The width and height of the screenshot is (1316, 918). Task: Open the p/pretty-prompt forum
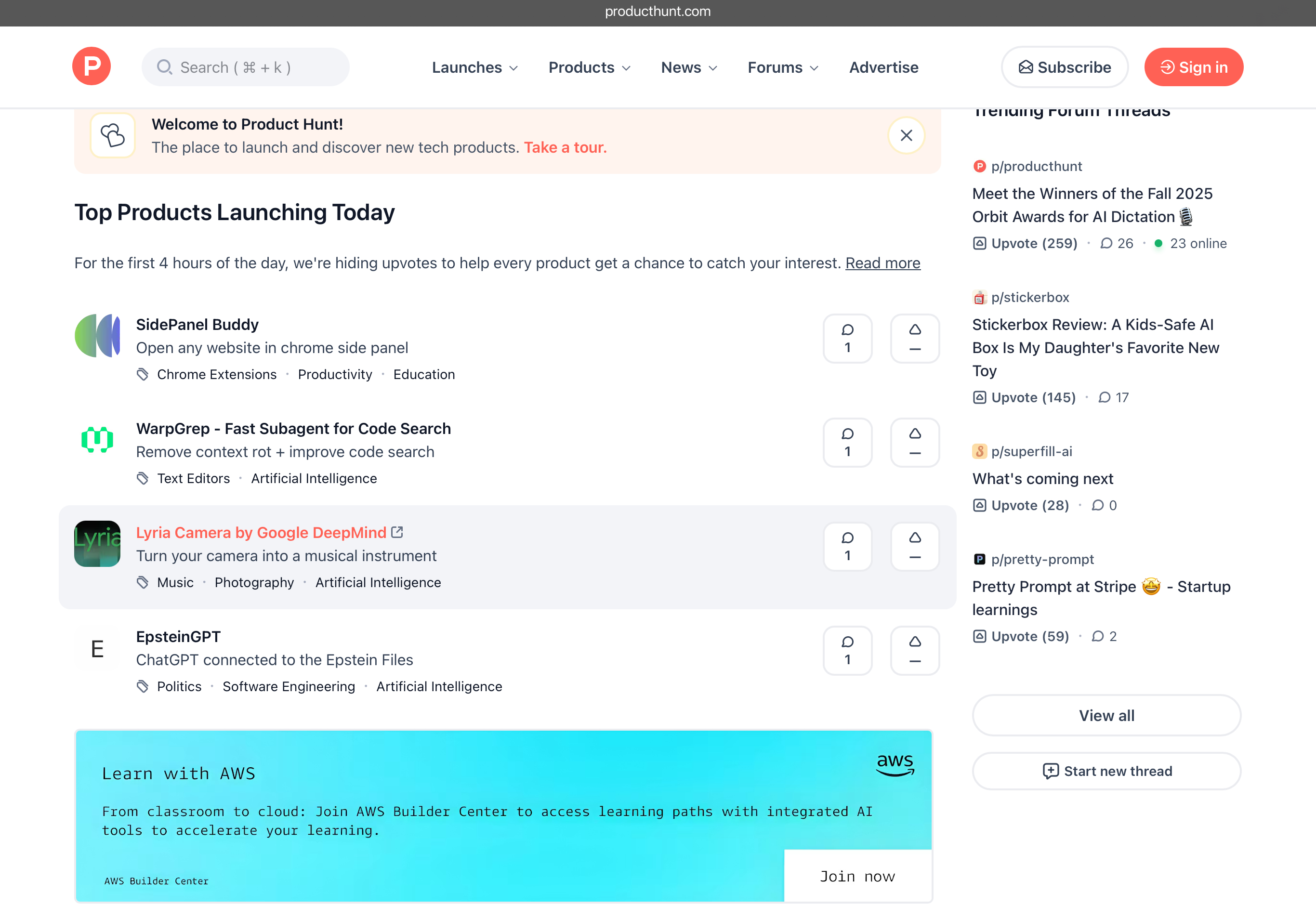pos(1042,559)
